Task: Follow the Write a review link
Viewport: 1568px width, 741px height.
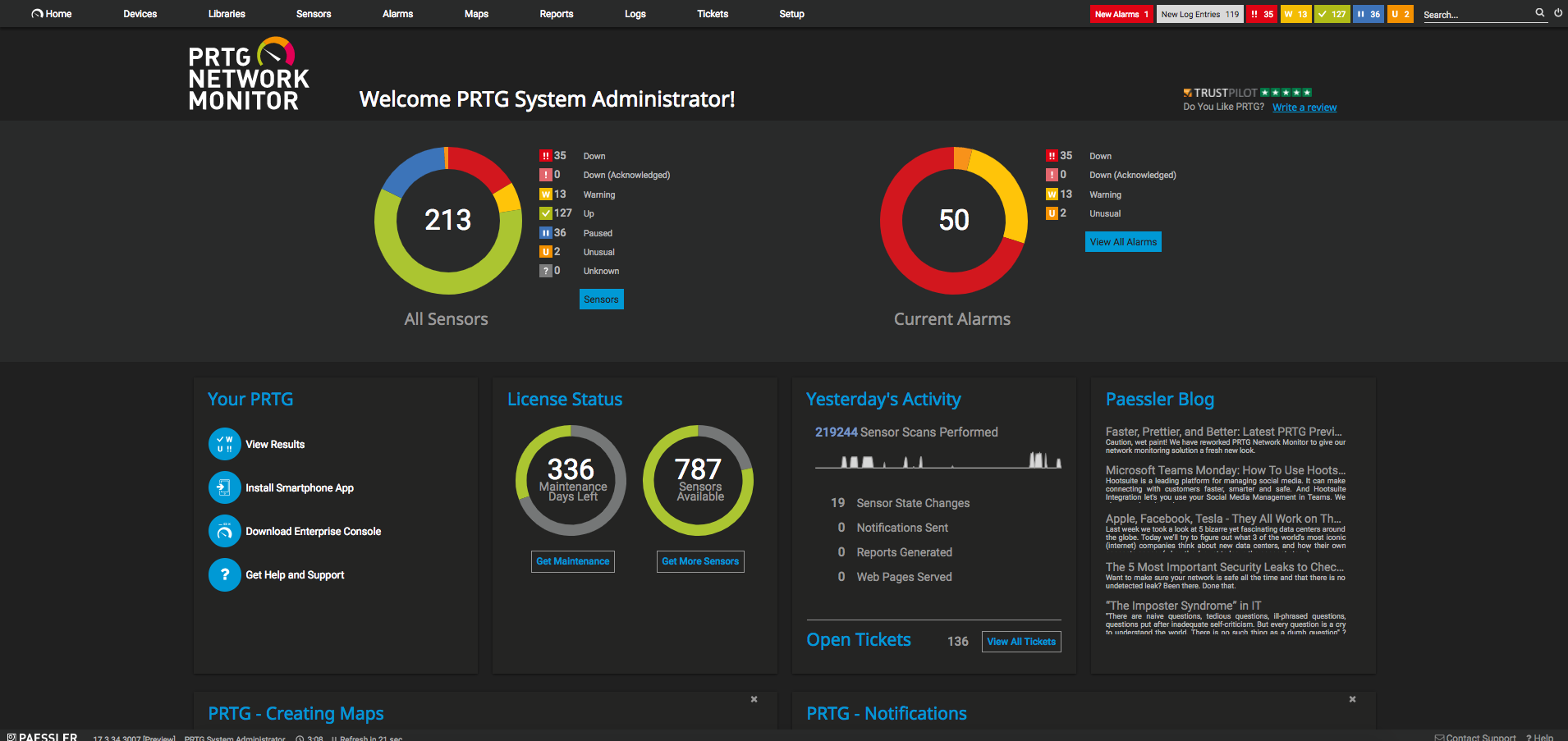Action: [1304, 107]
